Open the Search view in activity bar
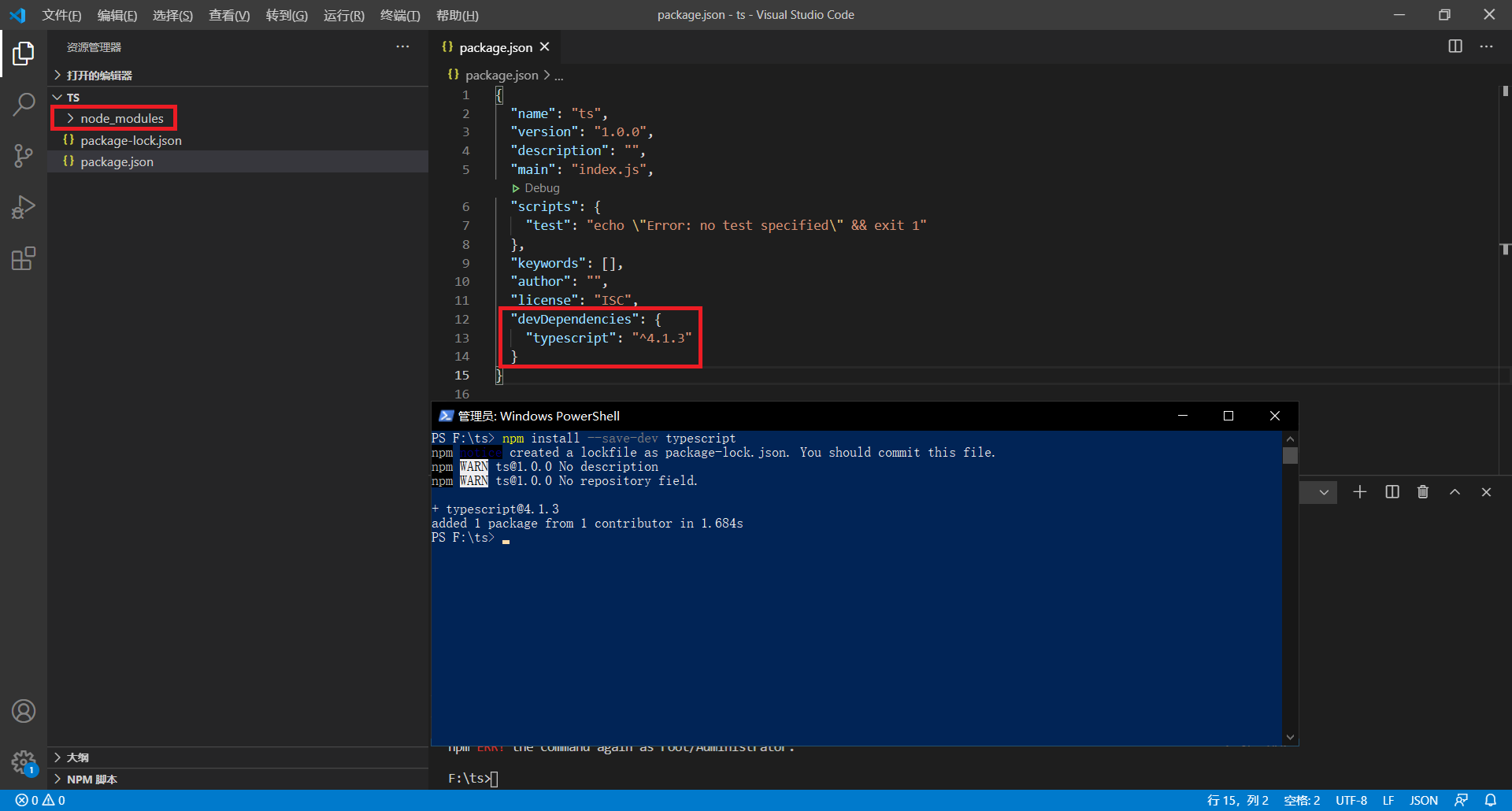Screen dimensions: 1512x811 24,105
